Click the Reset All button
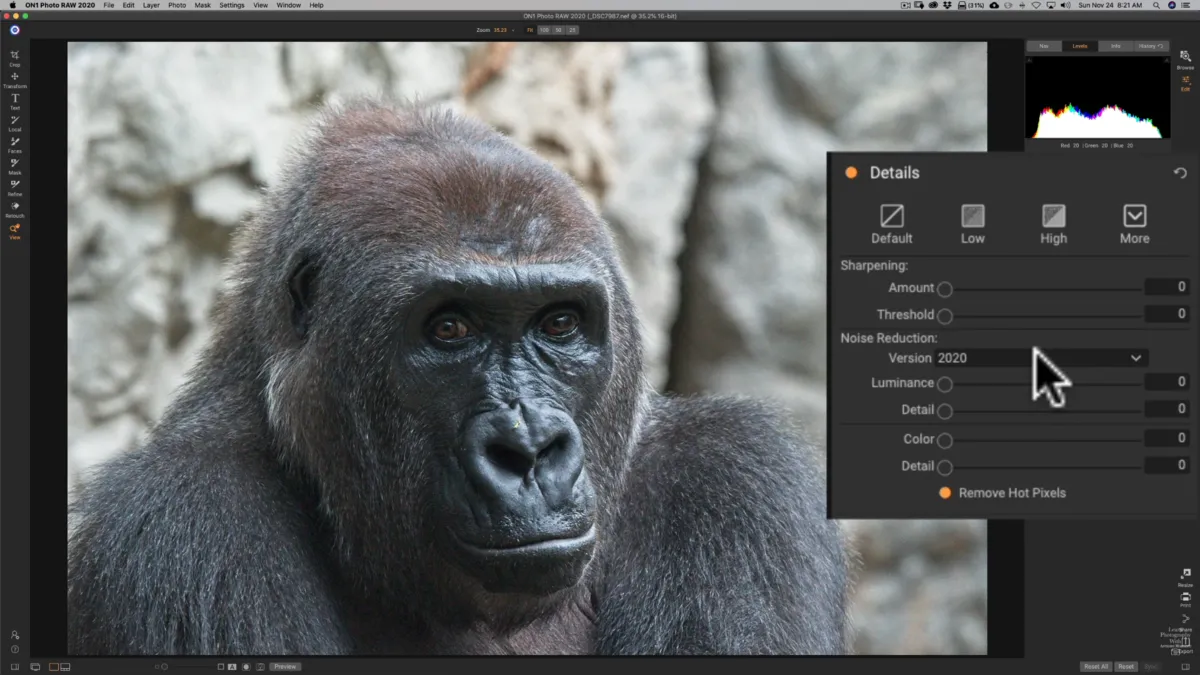Viewport: 1200px width, 675px height. point(1096,666)
